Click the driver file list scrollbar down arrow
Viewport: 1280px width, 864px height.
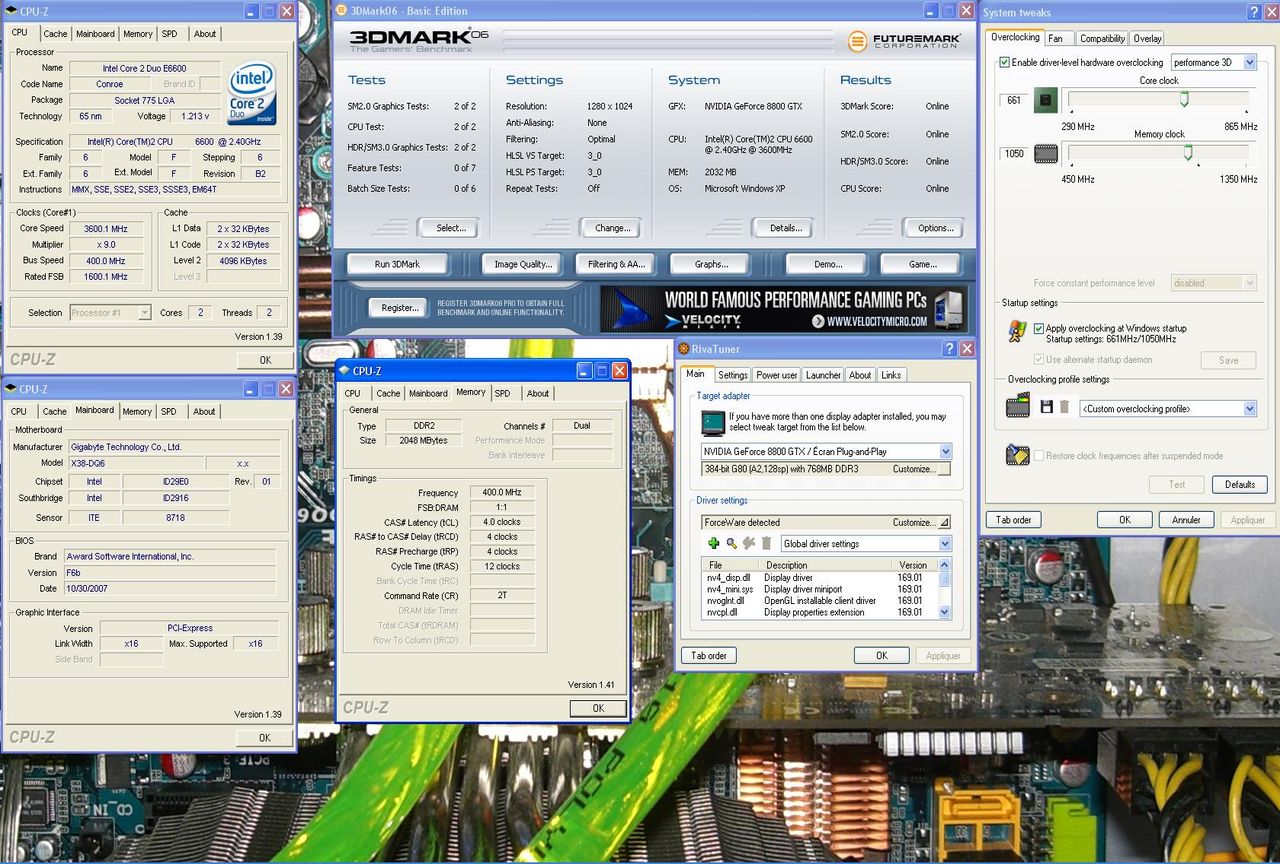pyautogui.click(x=945, y=613)
